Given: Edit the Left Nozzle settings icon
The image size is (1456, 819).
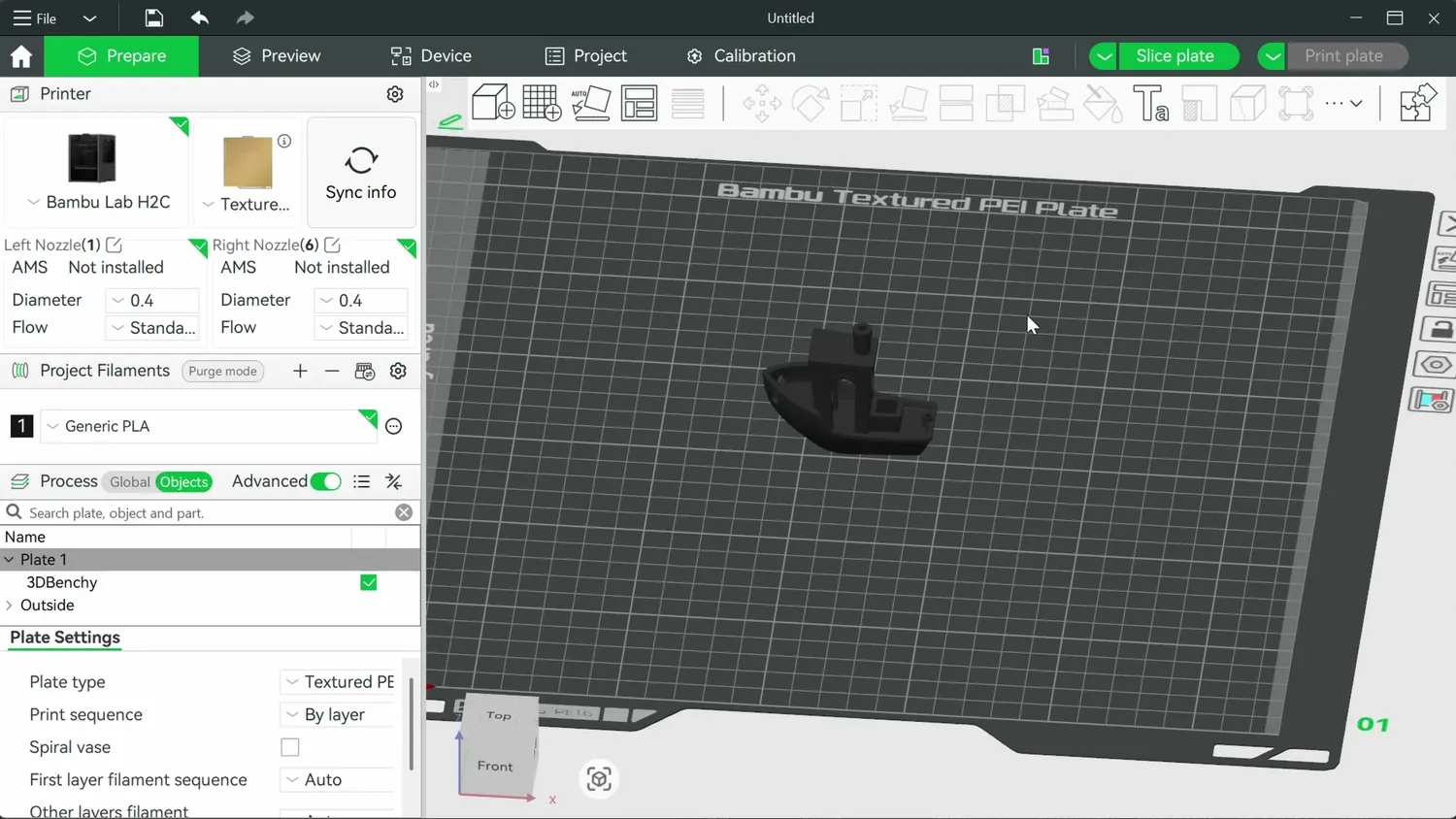Looking at the screenshot, I should click(x=114, y=245).
